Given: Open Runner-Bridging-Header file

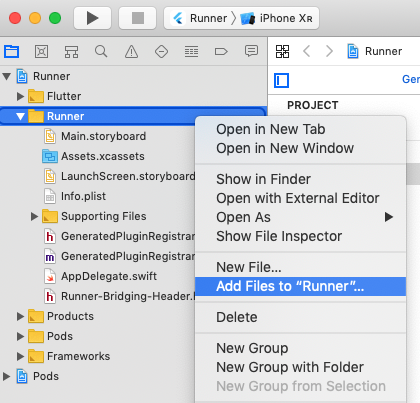Looking at the screenshot, I should (x=119, y=296).
